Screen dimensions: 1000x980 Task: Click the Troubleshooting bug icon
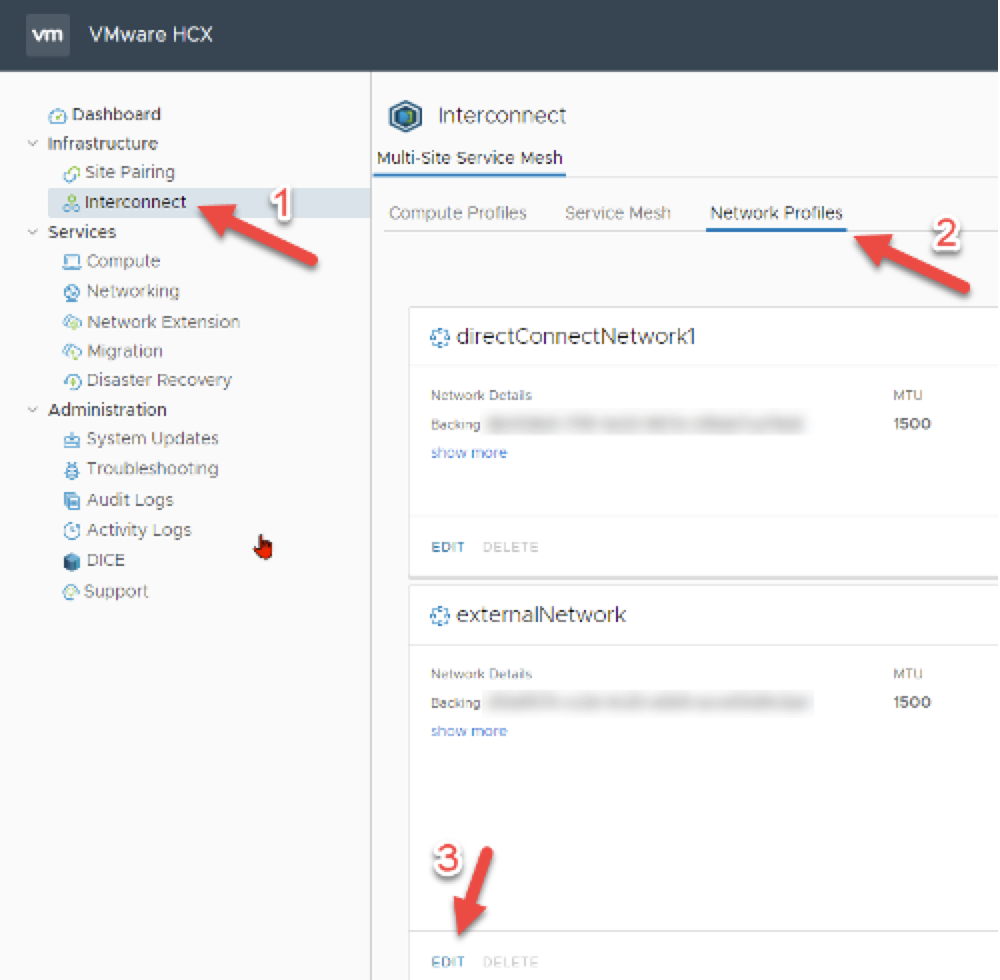(71, 470)
